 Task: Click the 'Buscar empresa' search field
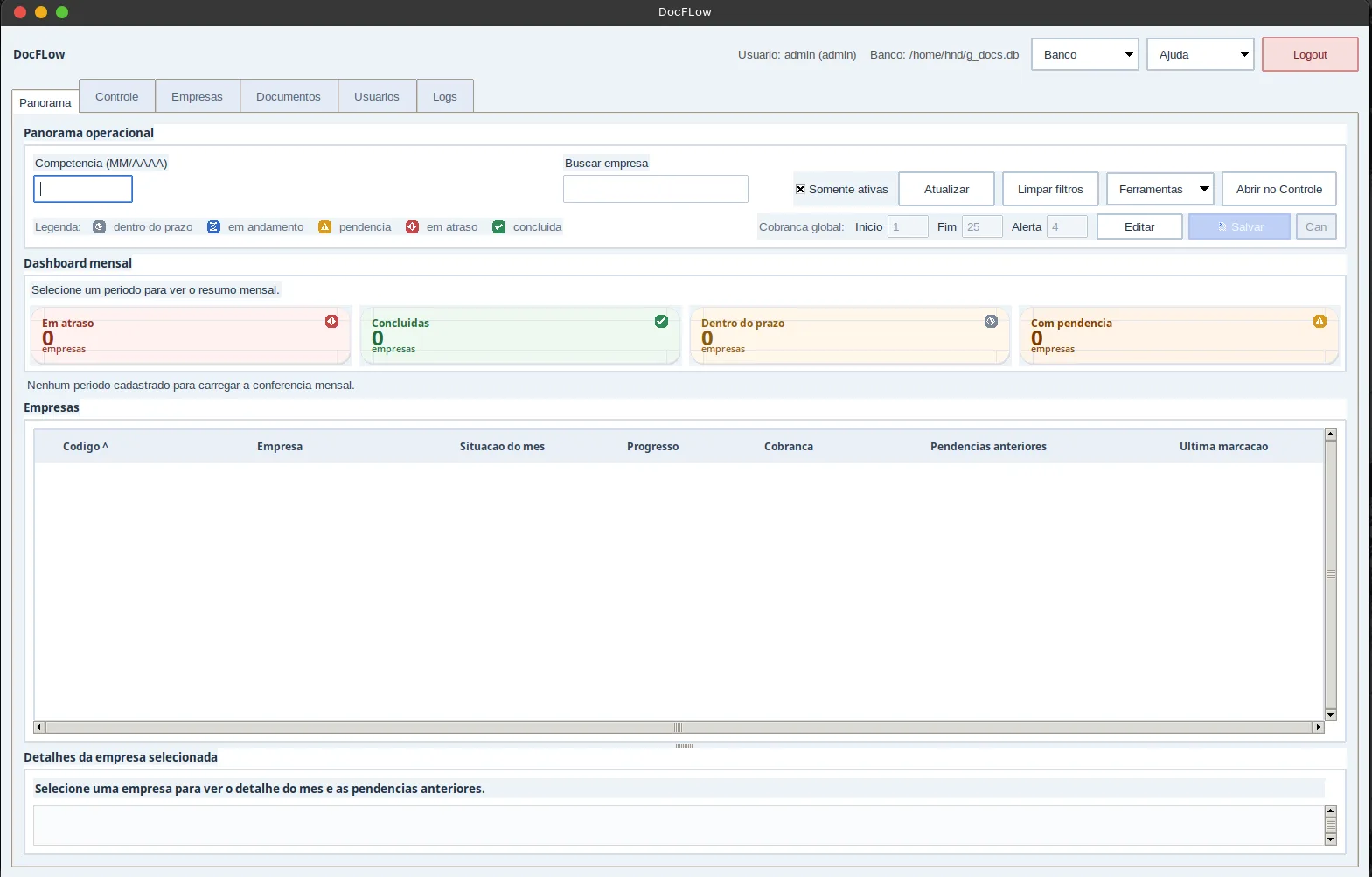pyautogui.click(x=656, y=189)
